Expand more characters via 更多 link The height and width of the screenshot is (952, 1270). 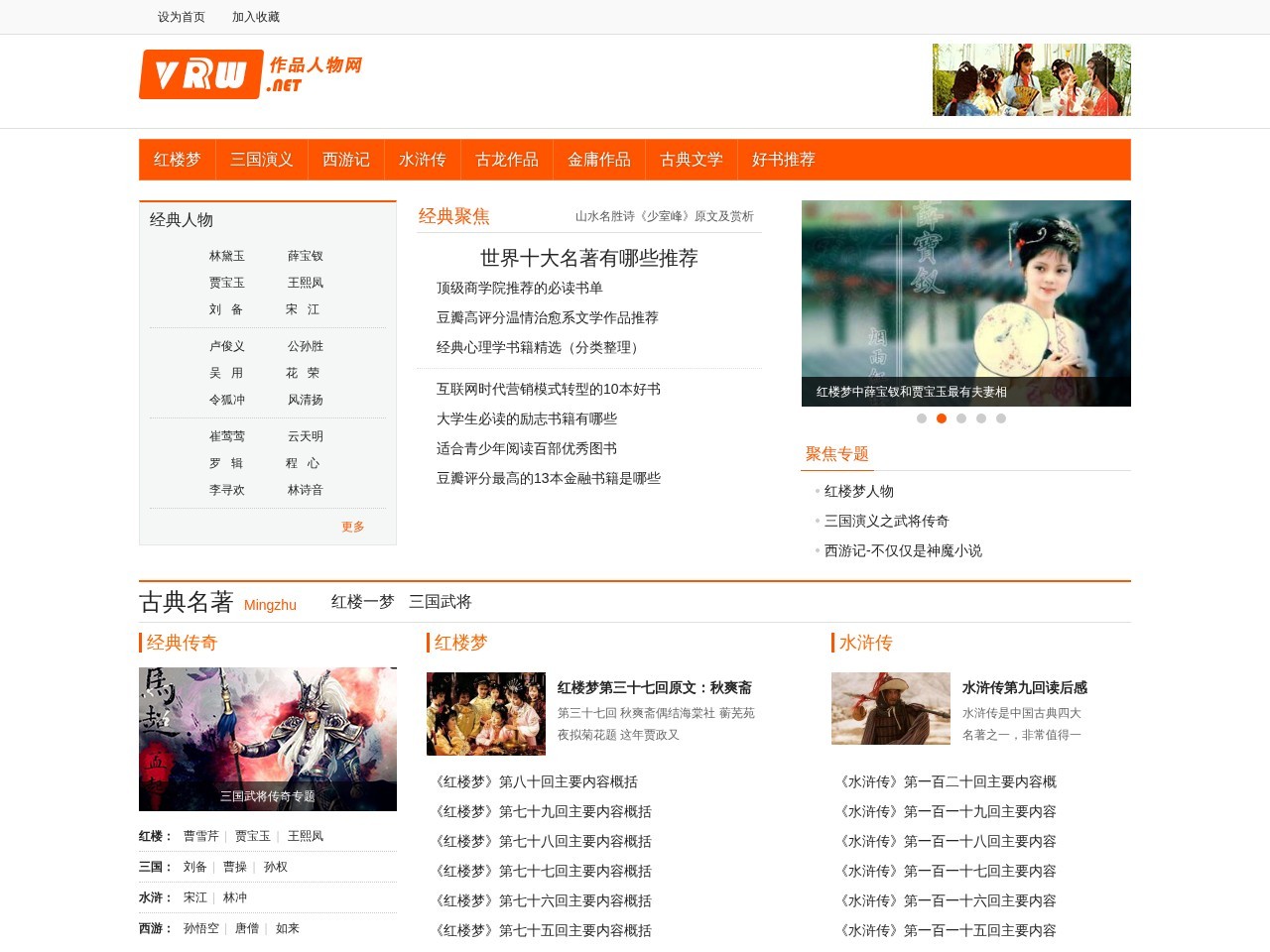pos(353,528)
